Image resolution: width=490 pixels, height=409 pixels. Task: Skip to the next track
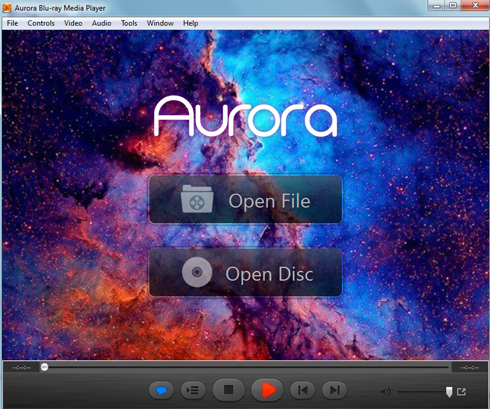coord(334,390)
